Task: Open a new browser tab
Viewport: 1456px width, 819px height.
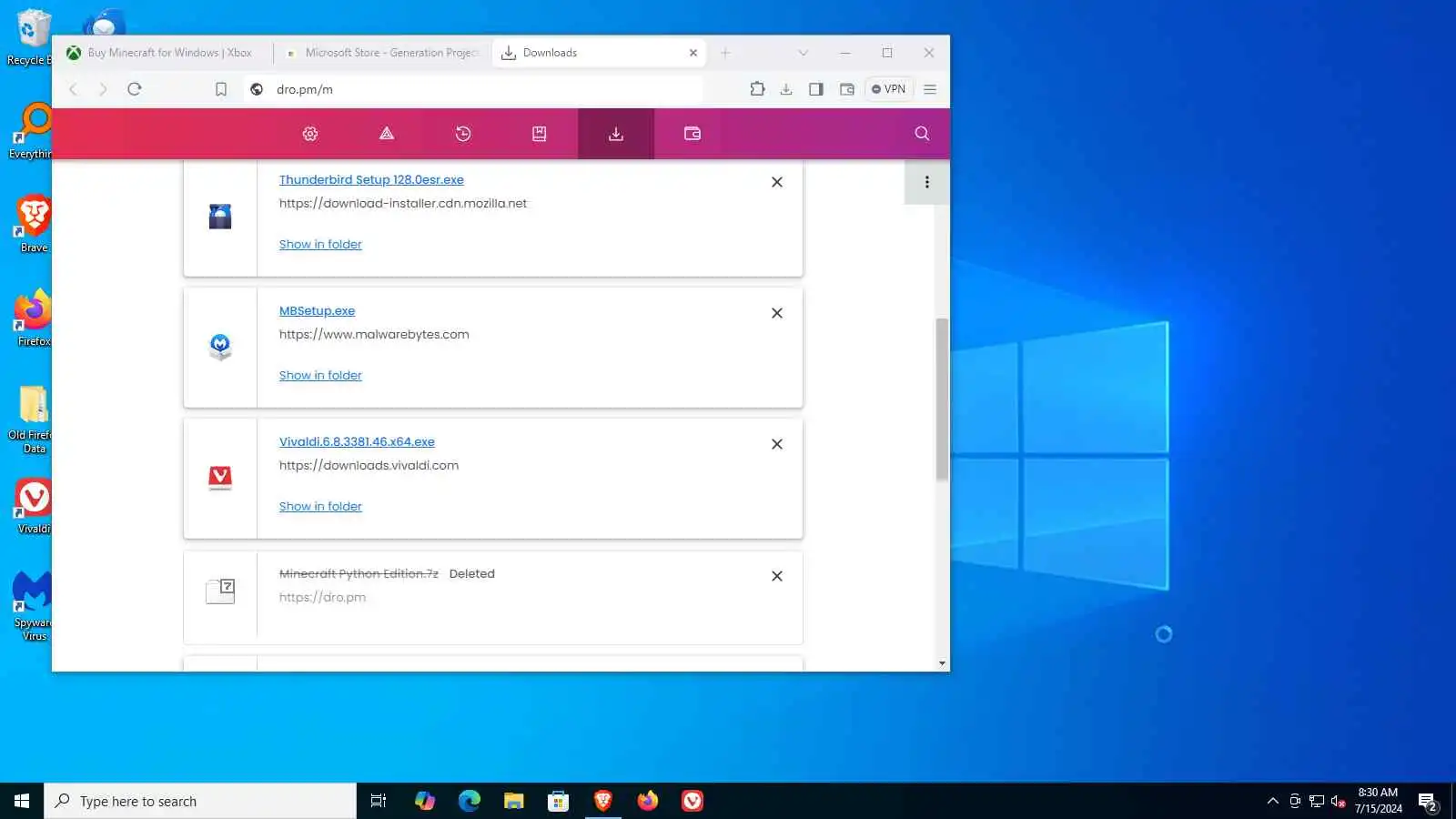Action: (725, 53)
